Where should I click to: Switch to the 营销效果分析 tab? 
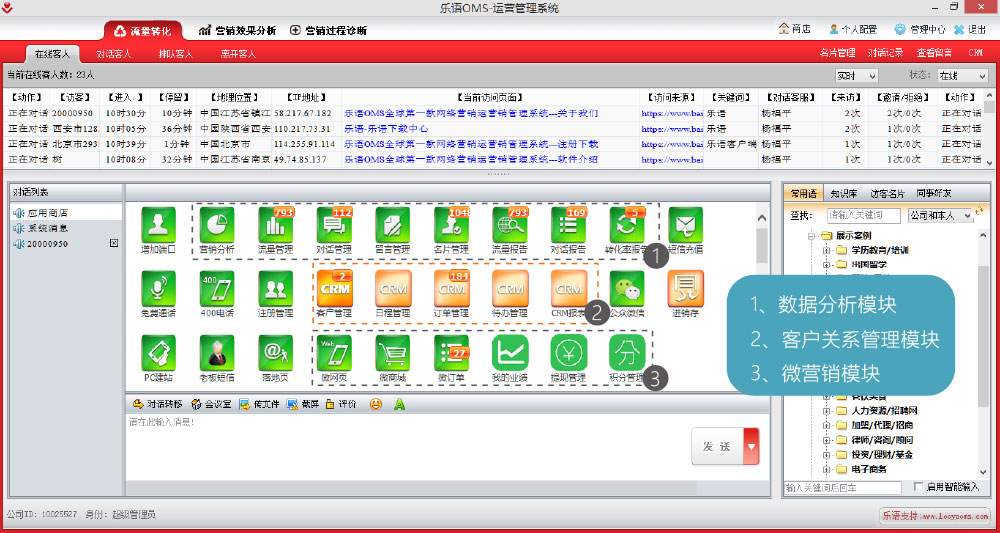pos(237,30)
